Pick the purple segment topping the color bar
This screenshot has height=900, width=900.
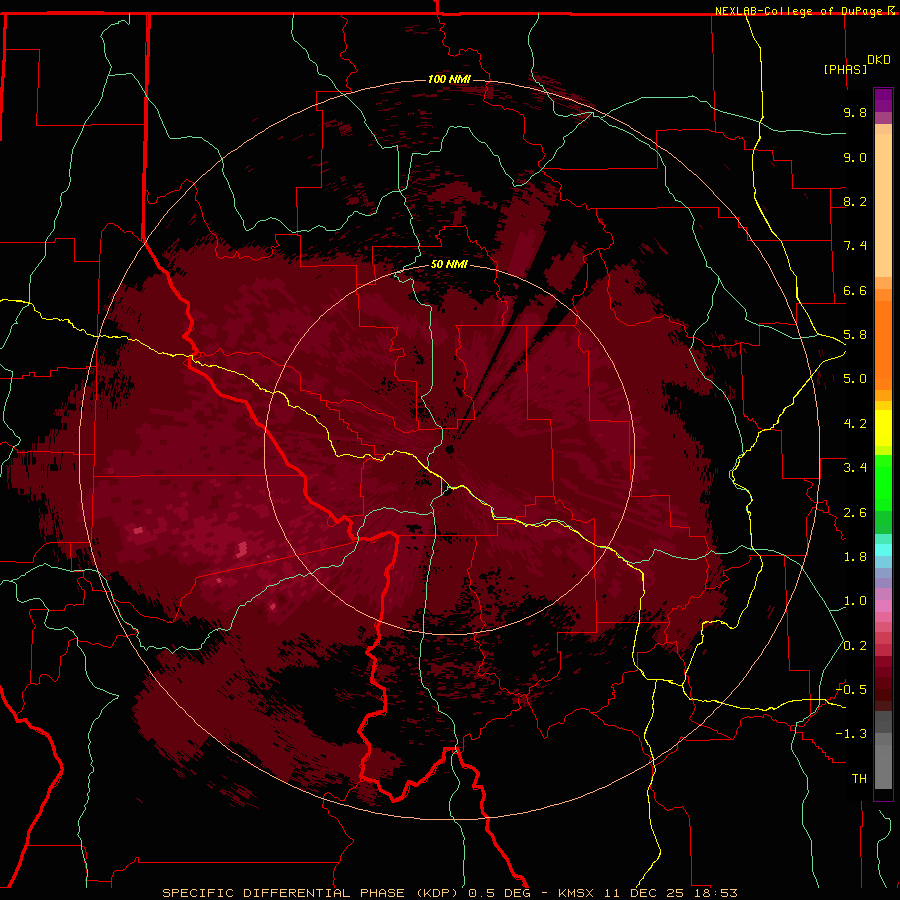click(883, 100)
